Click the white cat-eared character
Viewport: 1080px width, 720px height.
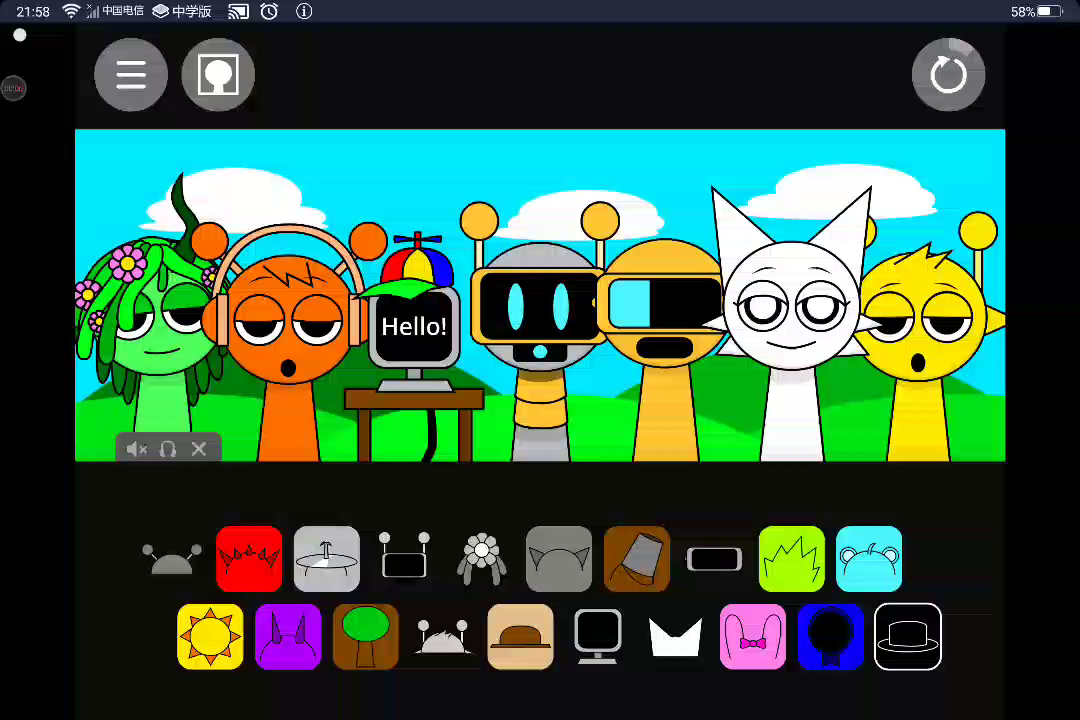coord(792,320)
